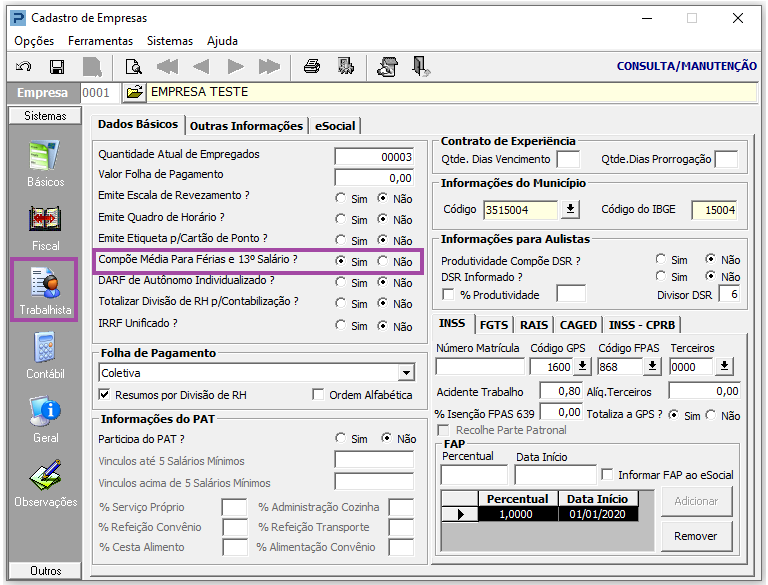Viewport: 768px width, 585px height.
Task: Select Sim for Emite Quadro de Horário
Action: coord(342,219)
